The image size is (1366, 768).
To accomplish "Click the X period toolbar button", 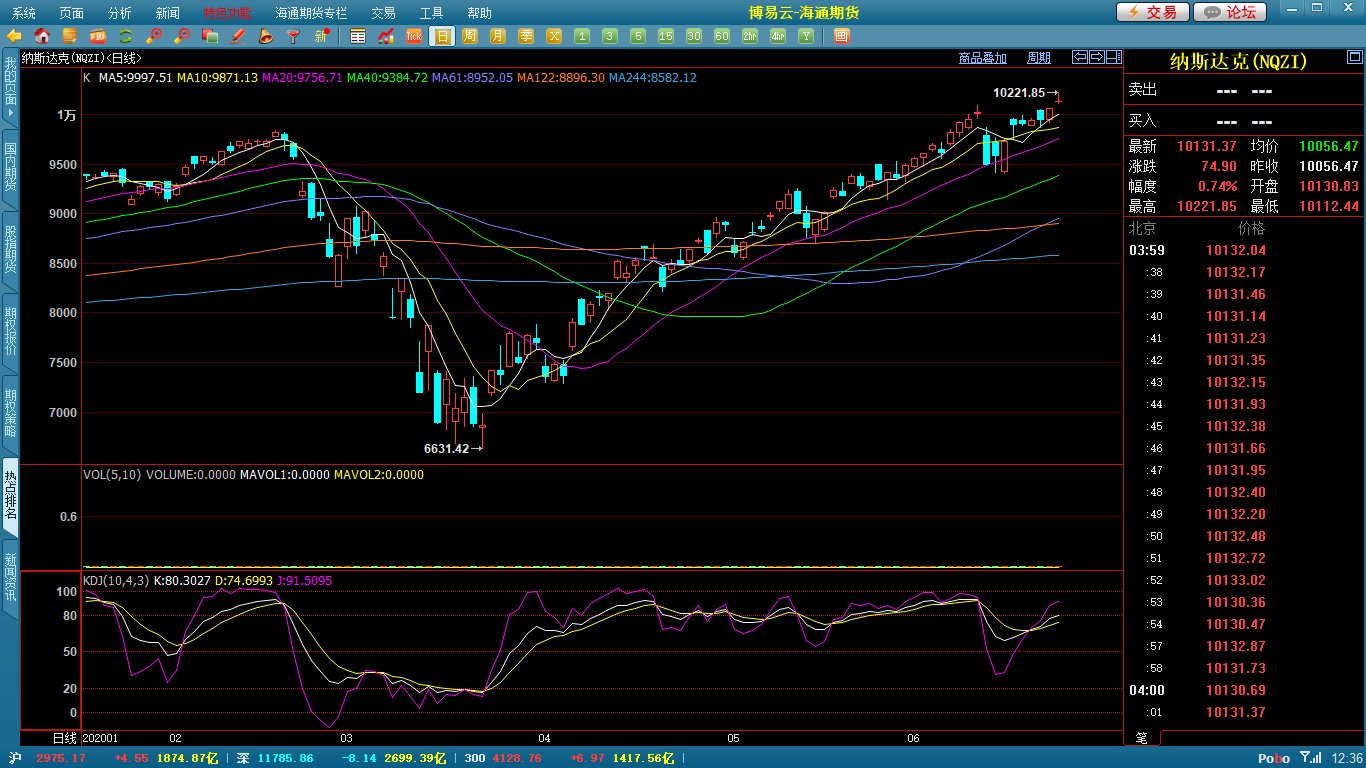I will tap(554, 36).
